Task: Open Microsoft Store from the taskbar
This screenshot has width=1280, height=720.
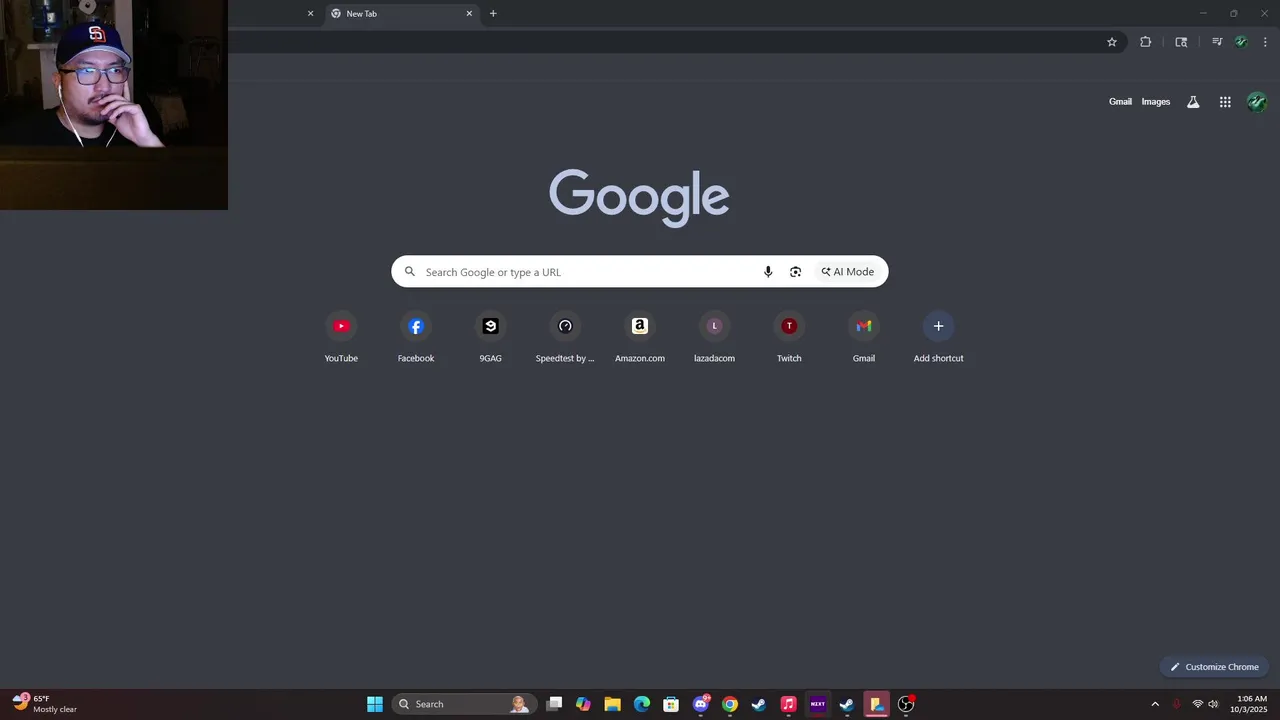Action: 671,704
